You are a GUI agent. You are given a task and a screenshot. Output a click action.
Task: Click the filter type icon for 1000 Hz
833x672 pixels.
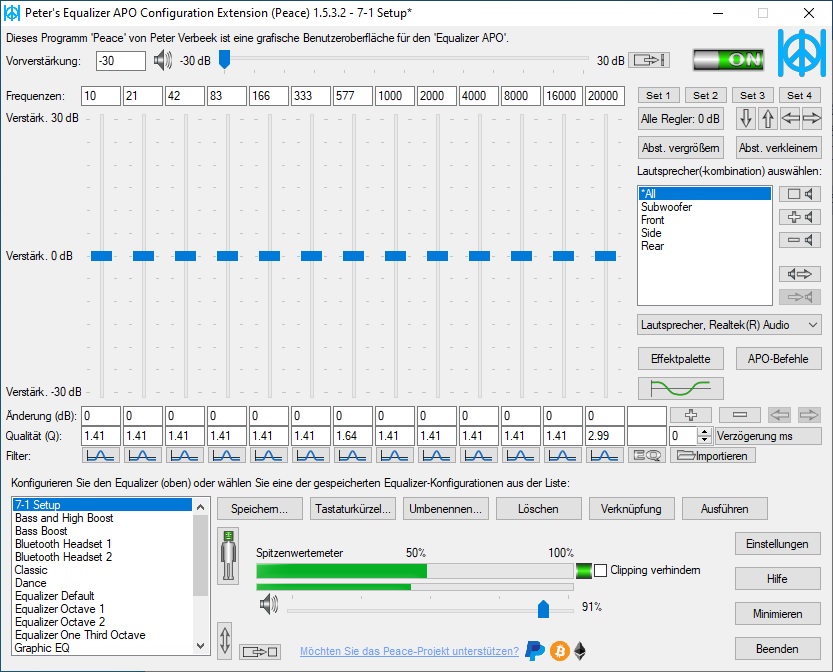point(395,455)
